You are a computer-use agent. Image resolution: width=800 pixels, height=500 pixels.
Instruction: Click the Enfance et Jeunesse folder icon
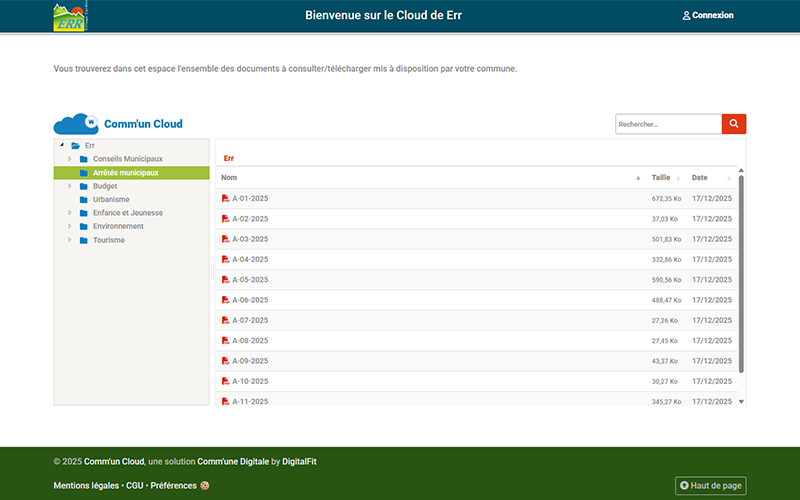click(84, 213)
